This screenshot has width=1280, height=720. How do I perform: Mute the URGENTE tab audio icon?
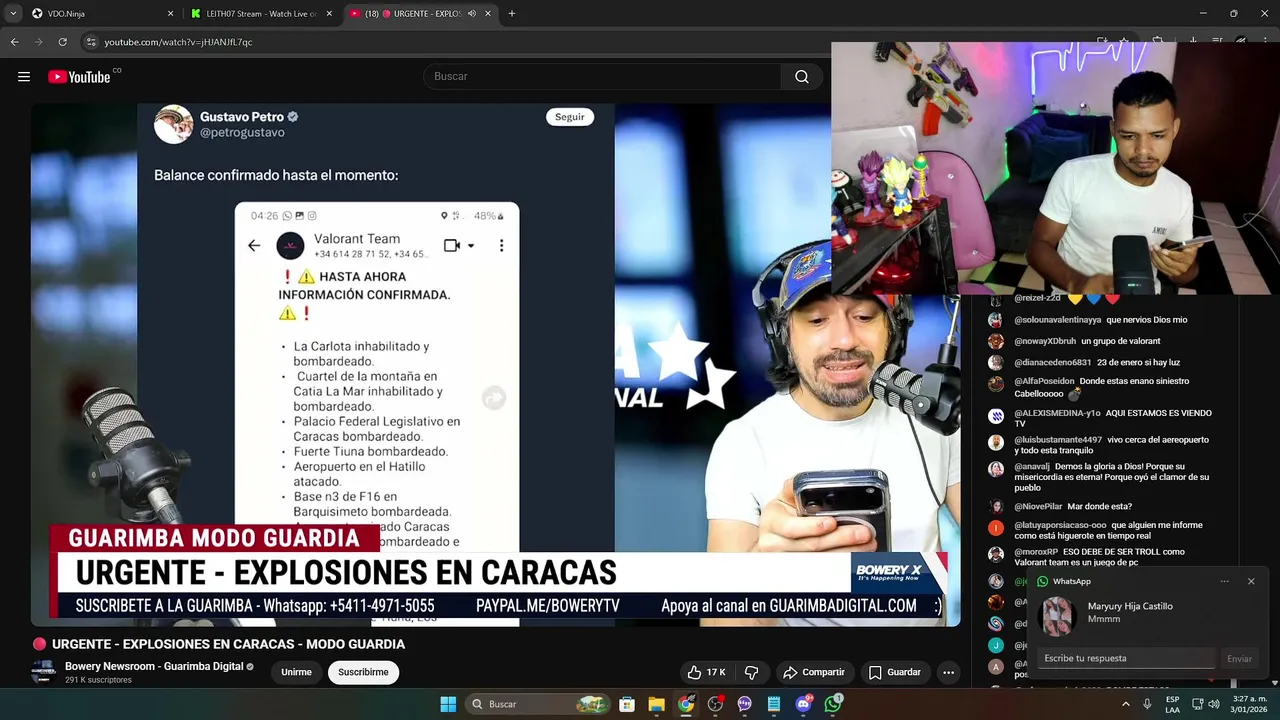472,14
